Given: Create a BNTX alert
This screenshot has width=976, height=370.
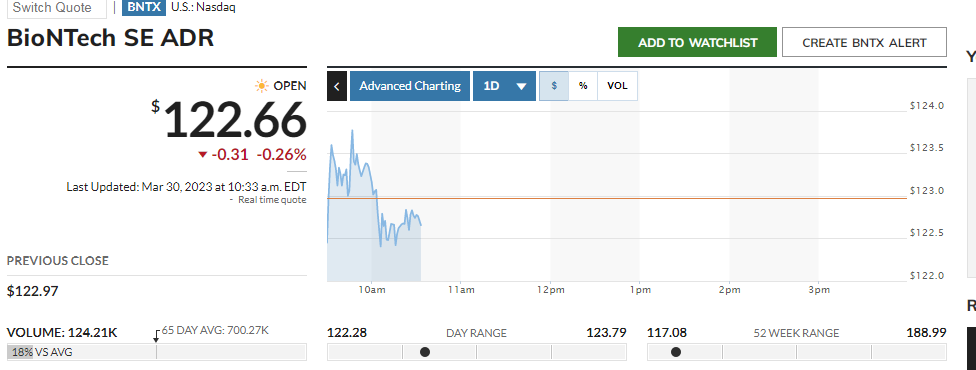Looking at the screenshot, I should [x=865, y=42].
